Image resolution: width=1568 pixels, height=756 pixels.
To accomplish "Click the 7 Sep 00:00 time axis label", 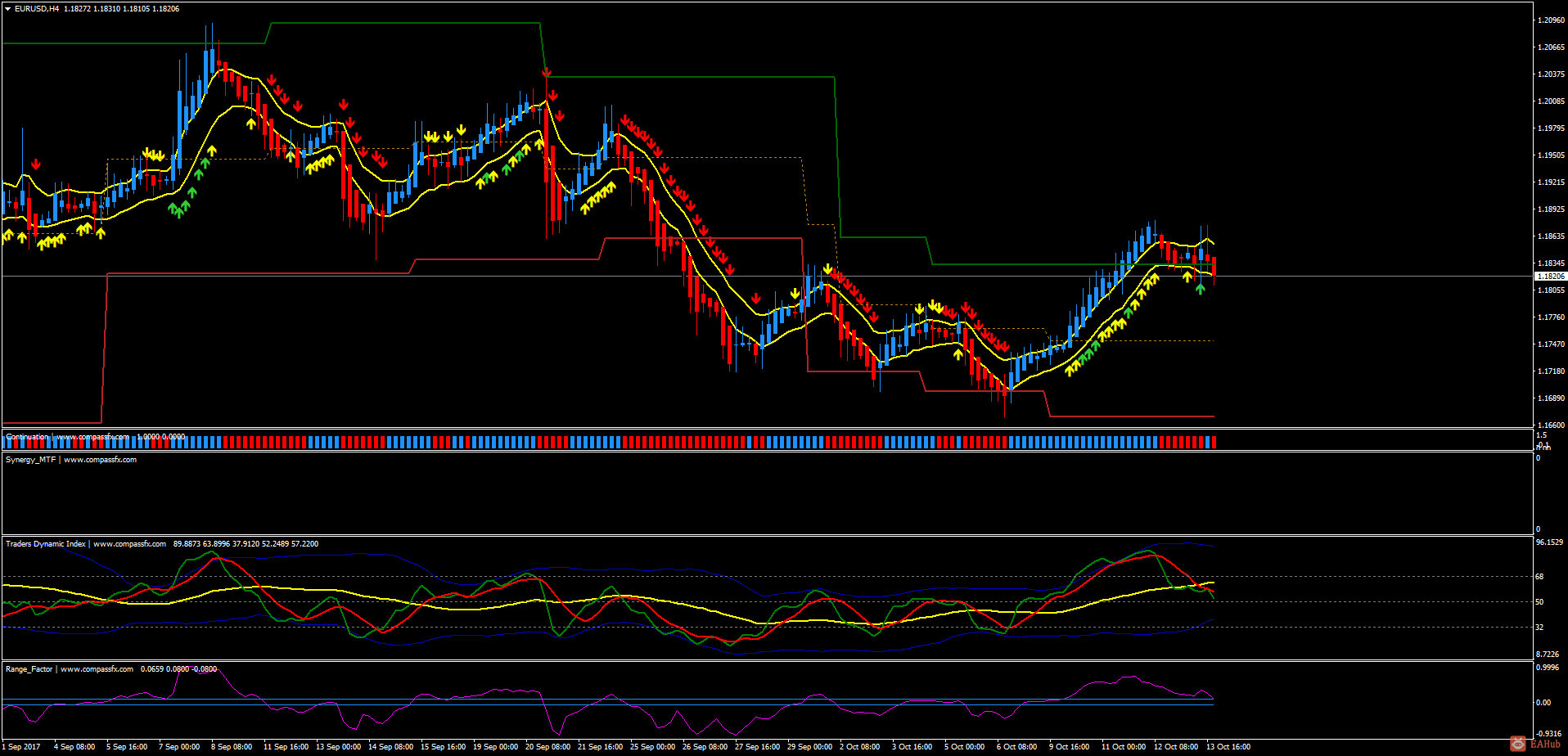I will (179, 747).
